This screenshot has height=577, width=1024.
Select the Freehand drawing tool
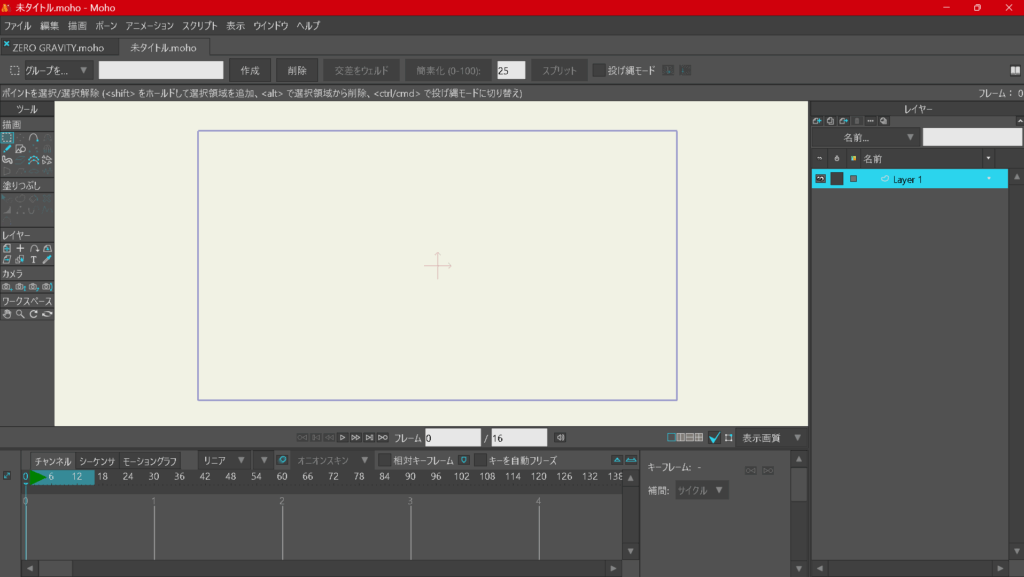click(7, 149)
